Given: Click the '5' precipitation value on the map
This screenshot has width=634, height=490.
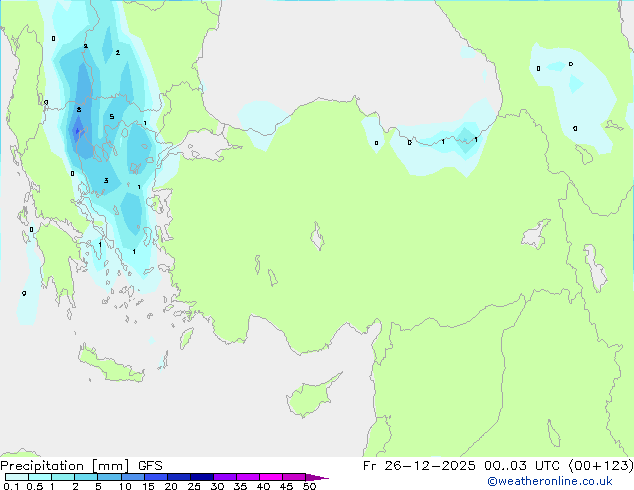Looking at the screenshot, I should [x=112, y=117].
